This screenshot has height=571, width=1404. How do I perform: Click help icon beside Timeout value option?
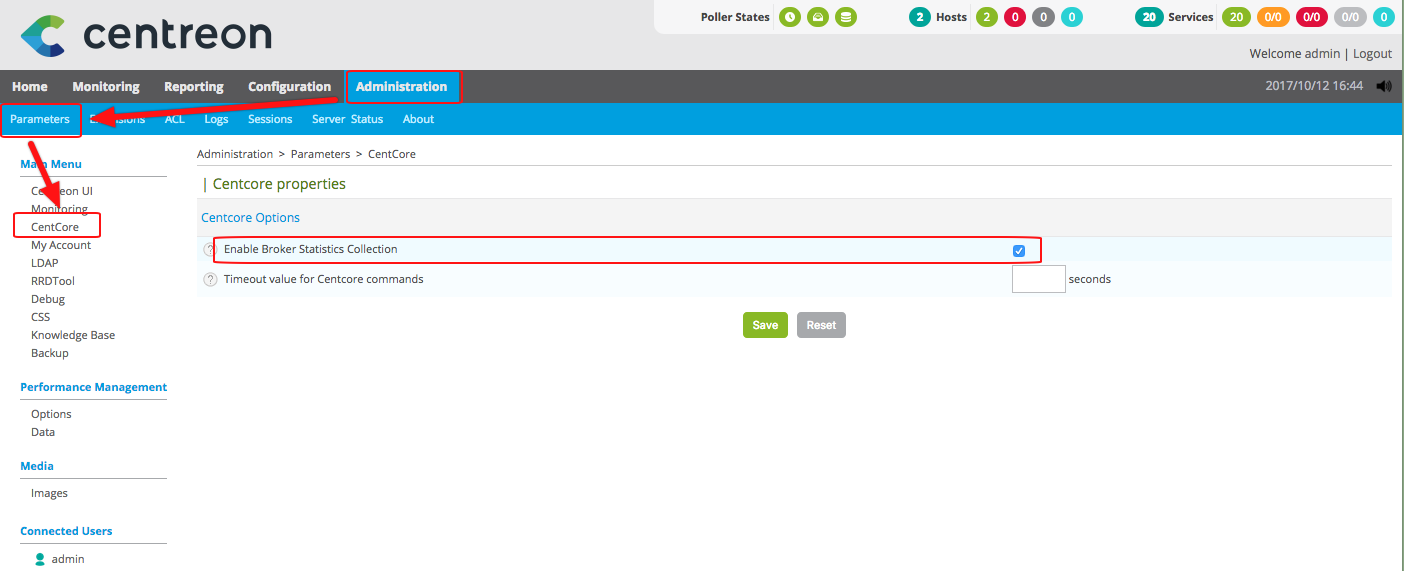coord(210,279)
